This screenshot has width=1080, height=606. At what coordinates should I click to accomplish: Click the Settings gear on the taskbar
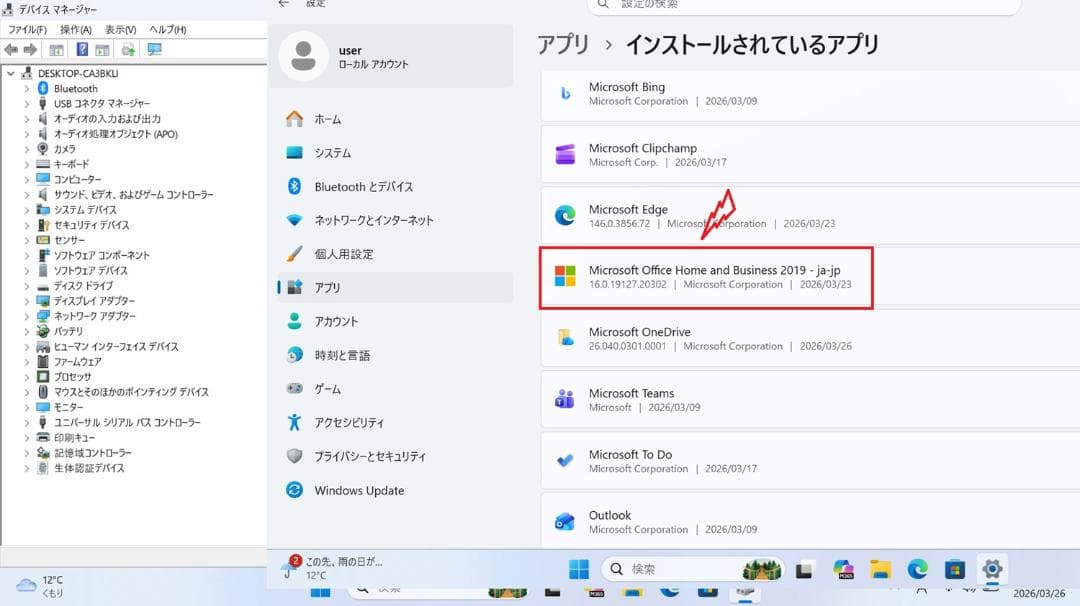point(992,570)
